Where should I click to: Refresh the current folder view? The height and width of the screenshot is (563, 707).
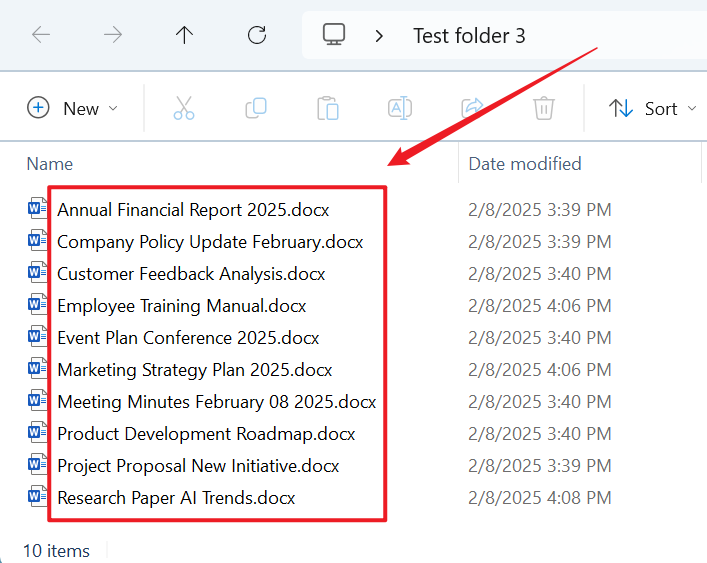(x=257, y=35)
